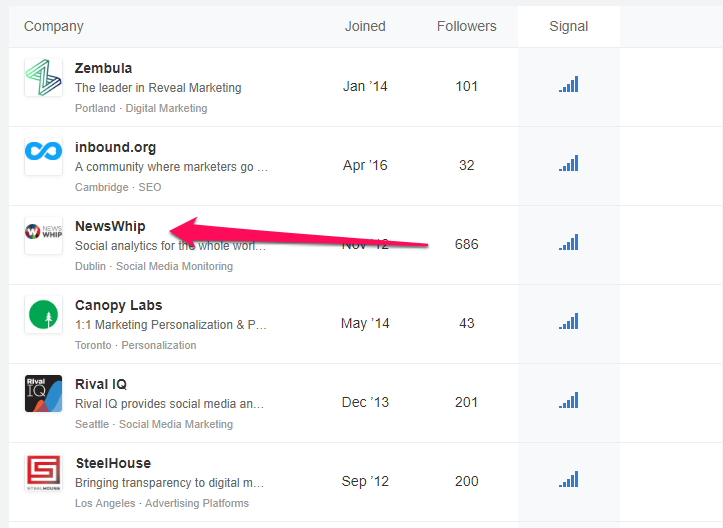Click the Social Media Monitoring tag

[x=174, y=266]
